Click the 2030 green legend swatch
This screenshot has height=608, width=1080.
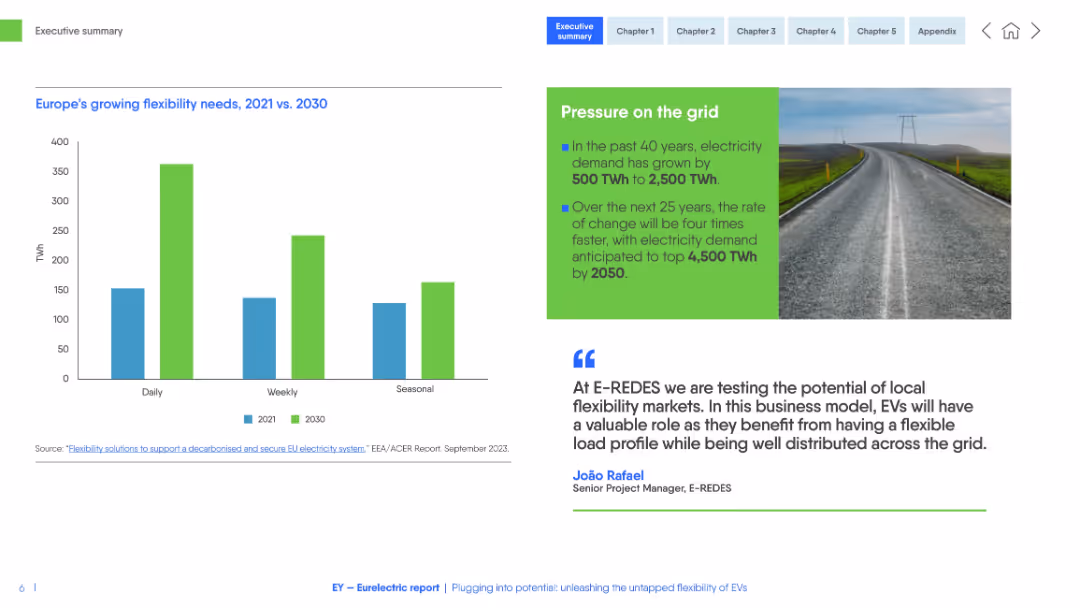tap(295, 419)
